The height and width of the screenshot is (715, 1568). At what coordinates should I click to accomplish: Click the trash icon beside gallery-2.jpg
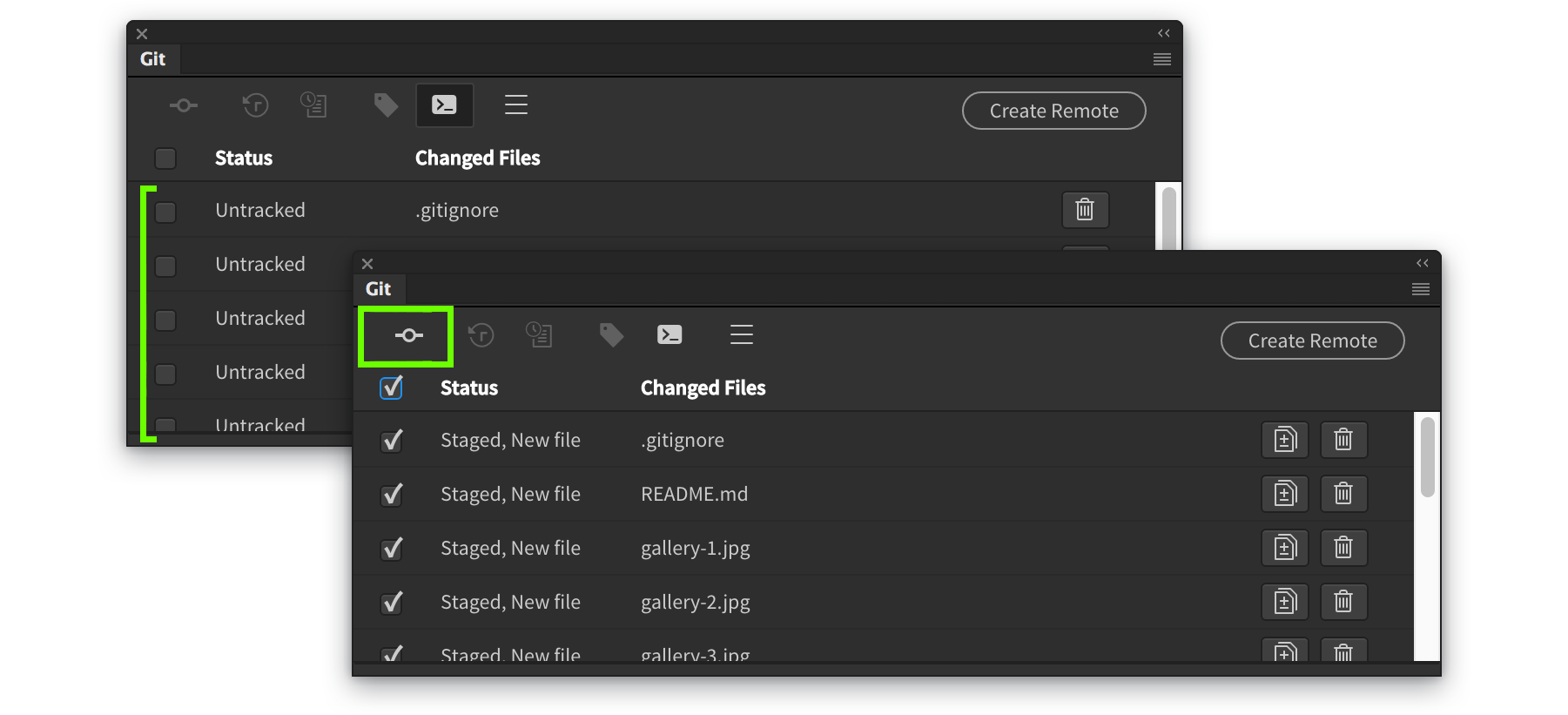click(1343, 602)
